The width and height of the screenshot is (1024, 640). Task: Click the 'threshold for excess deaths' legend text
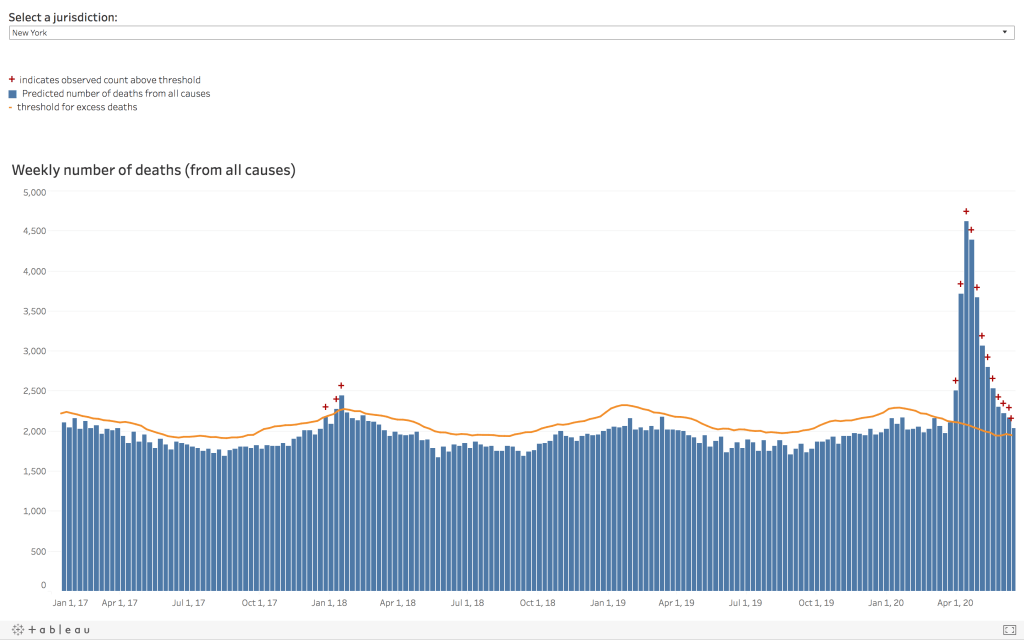[x=77, y=107]
